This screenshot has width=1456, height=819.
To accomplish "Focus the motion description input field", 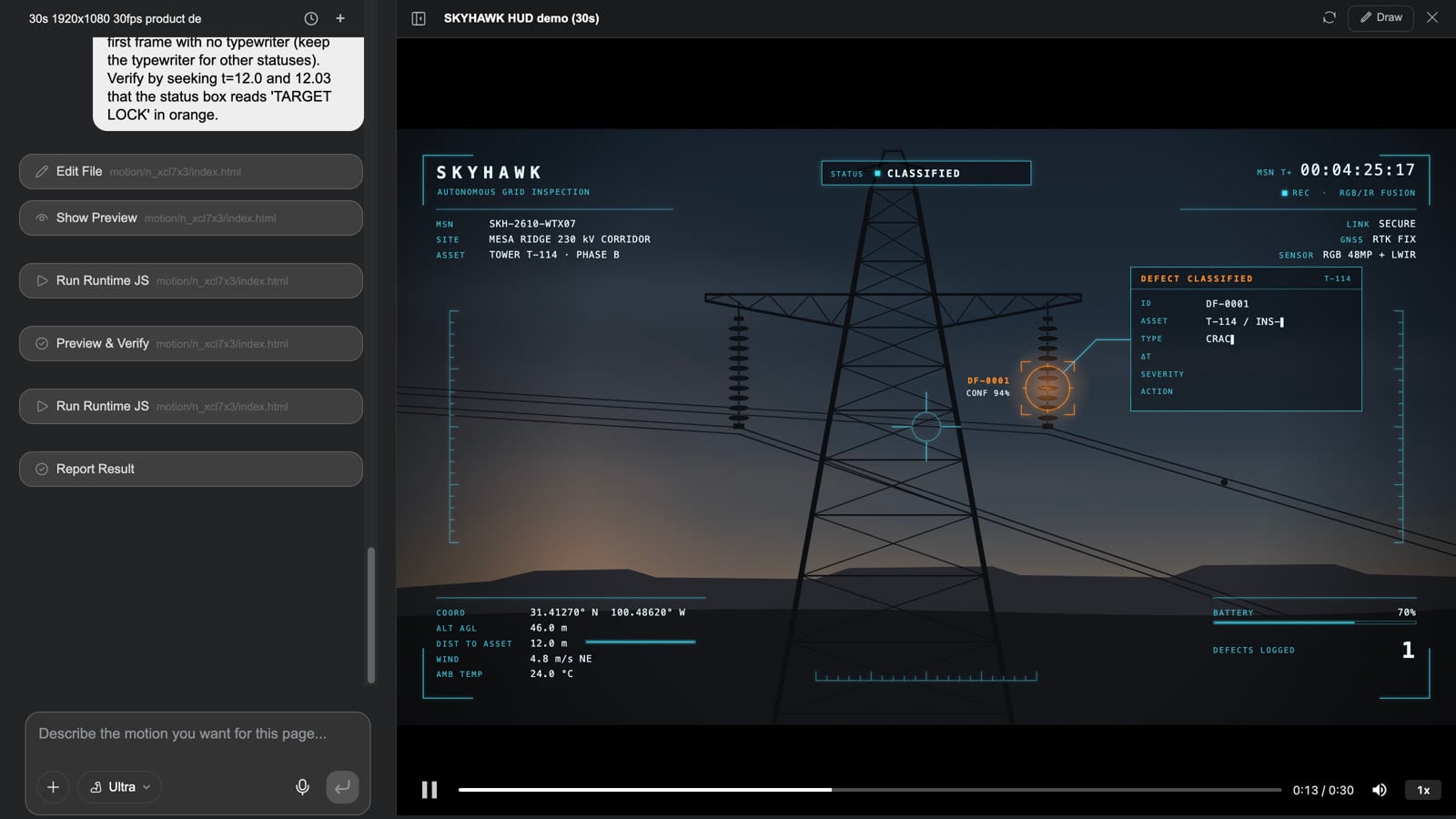I will coord(197,733).
